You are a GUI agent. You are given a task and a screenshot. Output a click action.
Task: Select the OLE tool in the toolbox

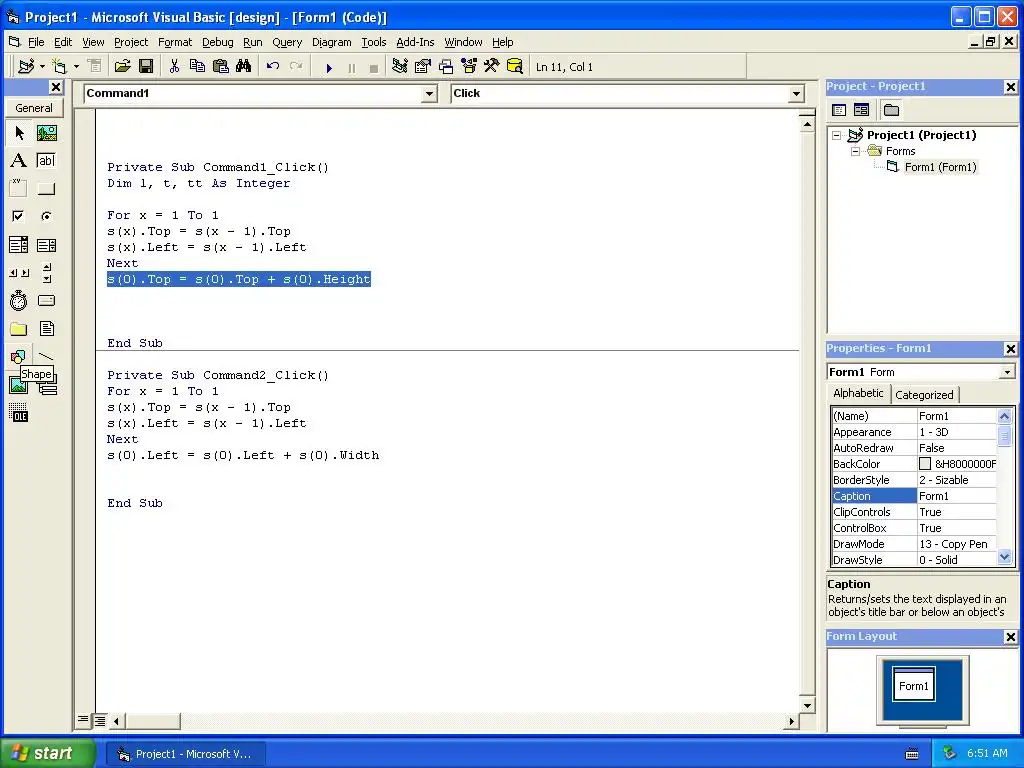[19, 413]
